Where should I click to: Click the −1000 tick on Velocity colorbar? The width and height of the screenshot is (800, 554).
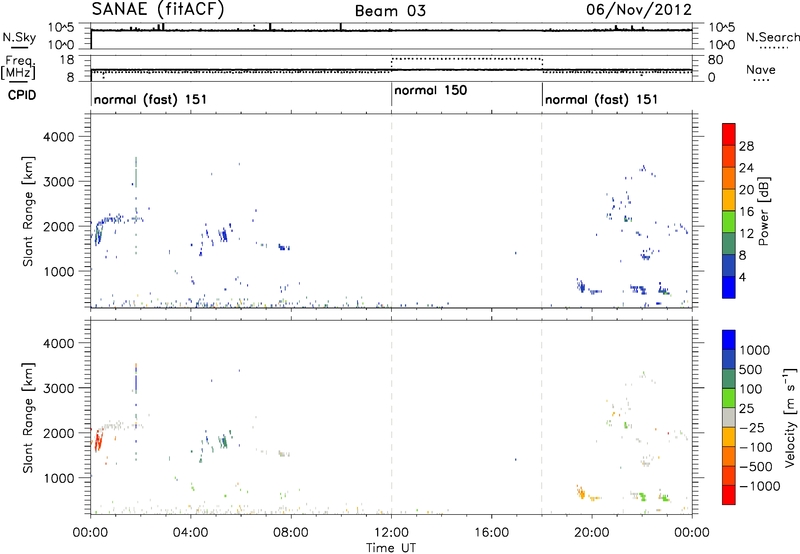point(759,486)
